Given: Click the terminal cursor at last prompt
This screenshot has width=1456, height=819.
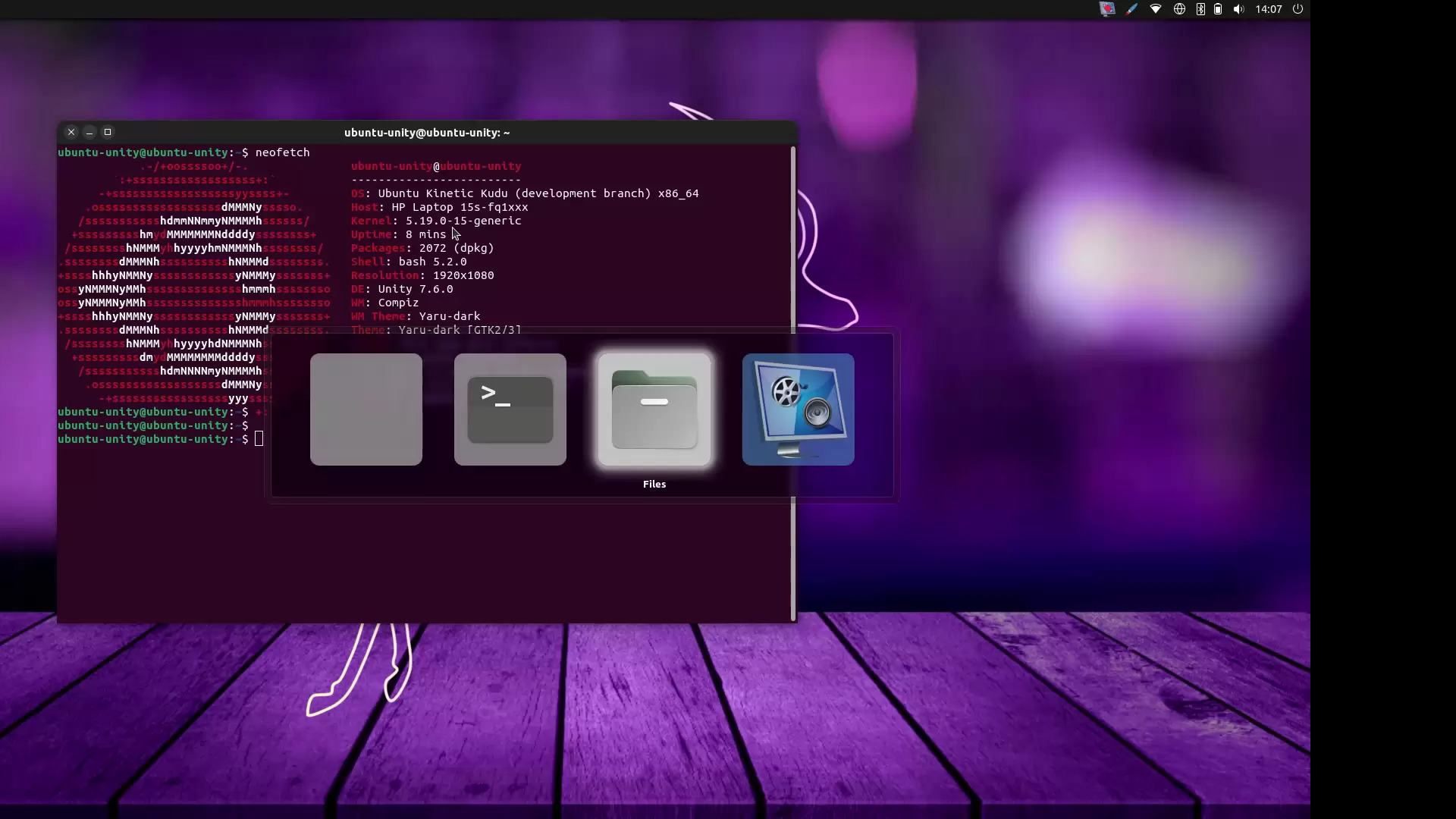Looking at the screenshot, I should click(259, 439).
